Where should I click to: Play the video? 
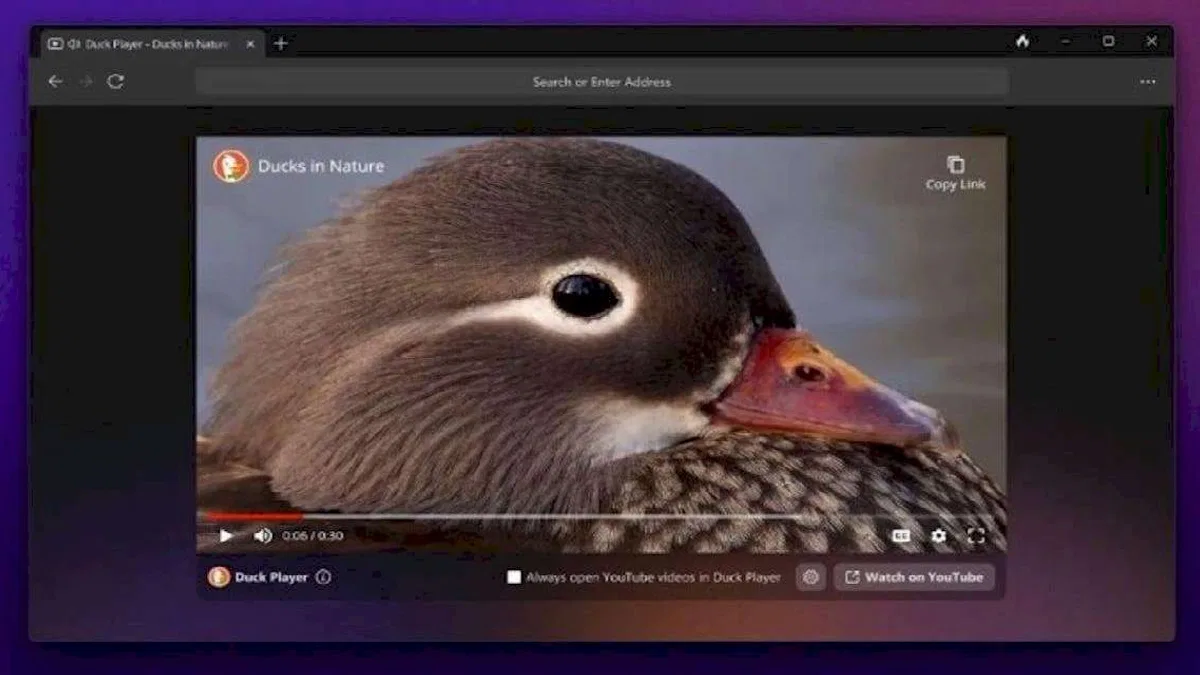pos(226,536)
